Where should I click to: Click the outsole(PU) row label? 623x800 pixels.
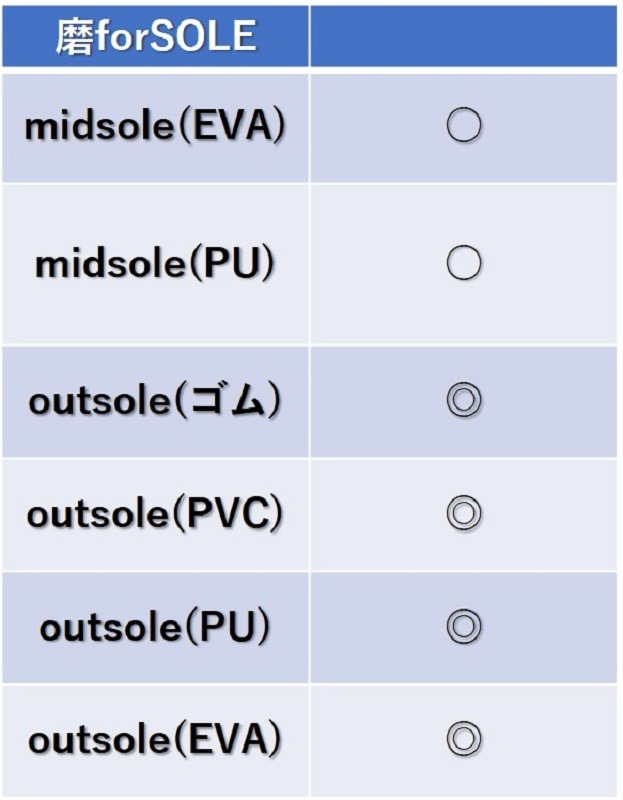(155, 627)
